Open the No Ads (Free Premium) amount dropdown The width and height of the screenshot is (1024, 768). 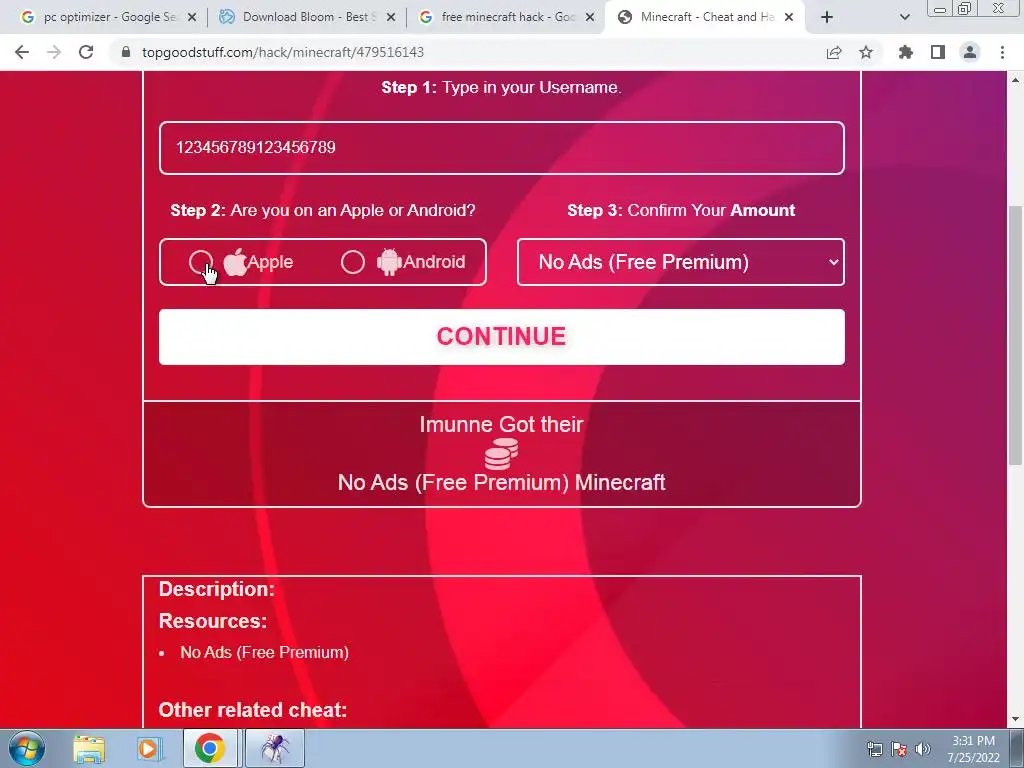coord(680,262)
